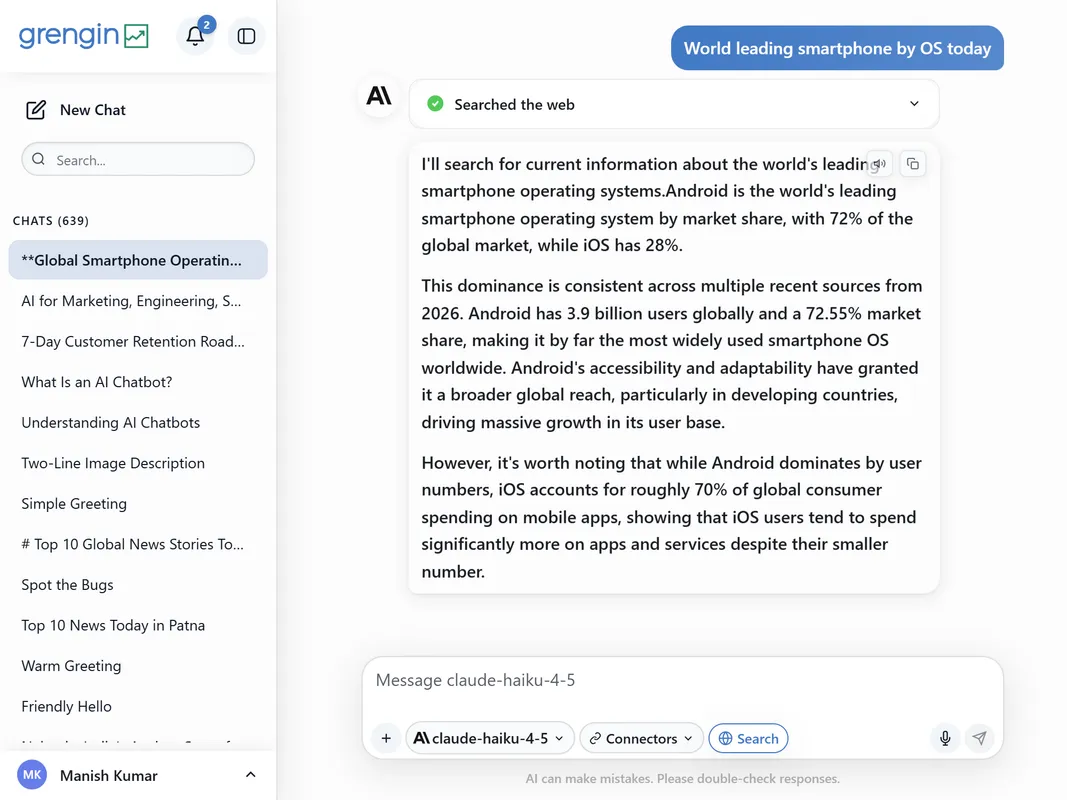This screenshot has height=800, width=1067.
Task: Start a New Chat
Action: coord(76,110)
